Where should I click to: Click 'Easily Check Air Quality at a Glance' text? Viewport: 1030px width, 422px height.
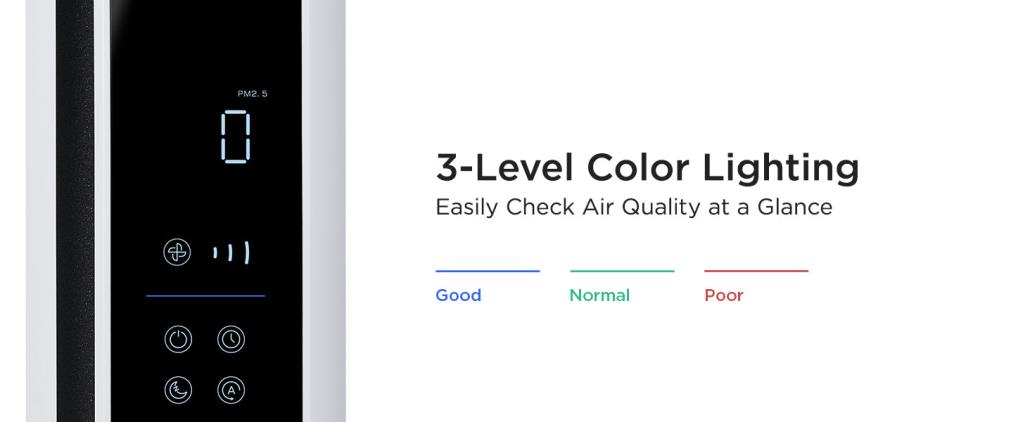(633, 208)
